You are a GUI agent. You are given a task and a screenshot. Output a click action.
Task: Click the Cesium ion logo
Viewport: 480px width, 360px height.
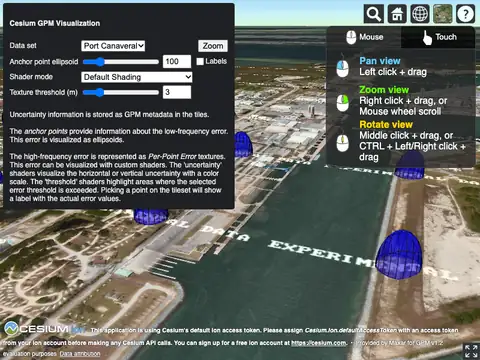click(44, 329)
